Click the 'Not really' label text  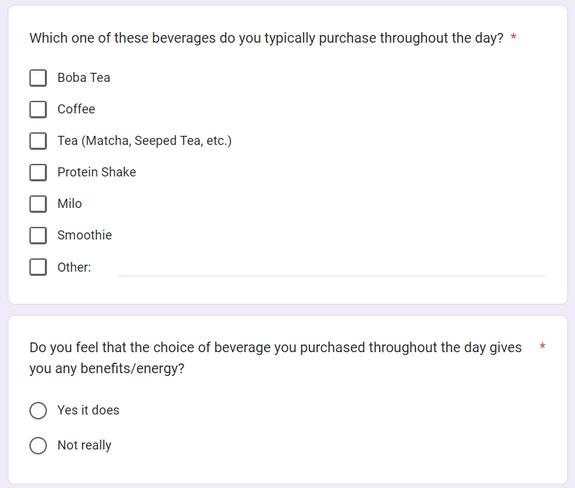point(84,445)
